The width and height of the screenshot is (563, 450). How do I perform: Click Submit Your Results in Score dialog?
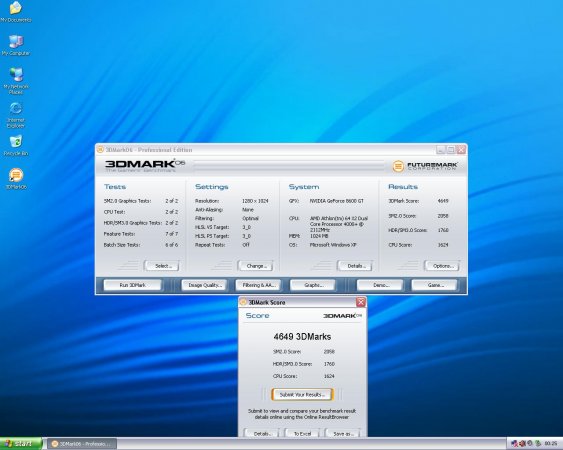pyautogui.click(x=302, y=394)
